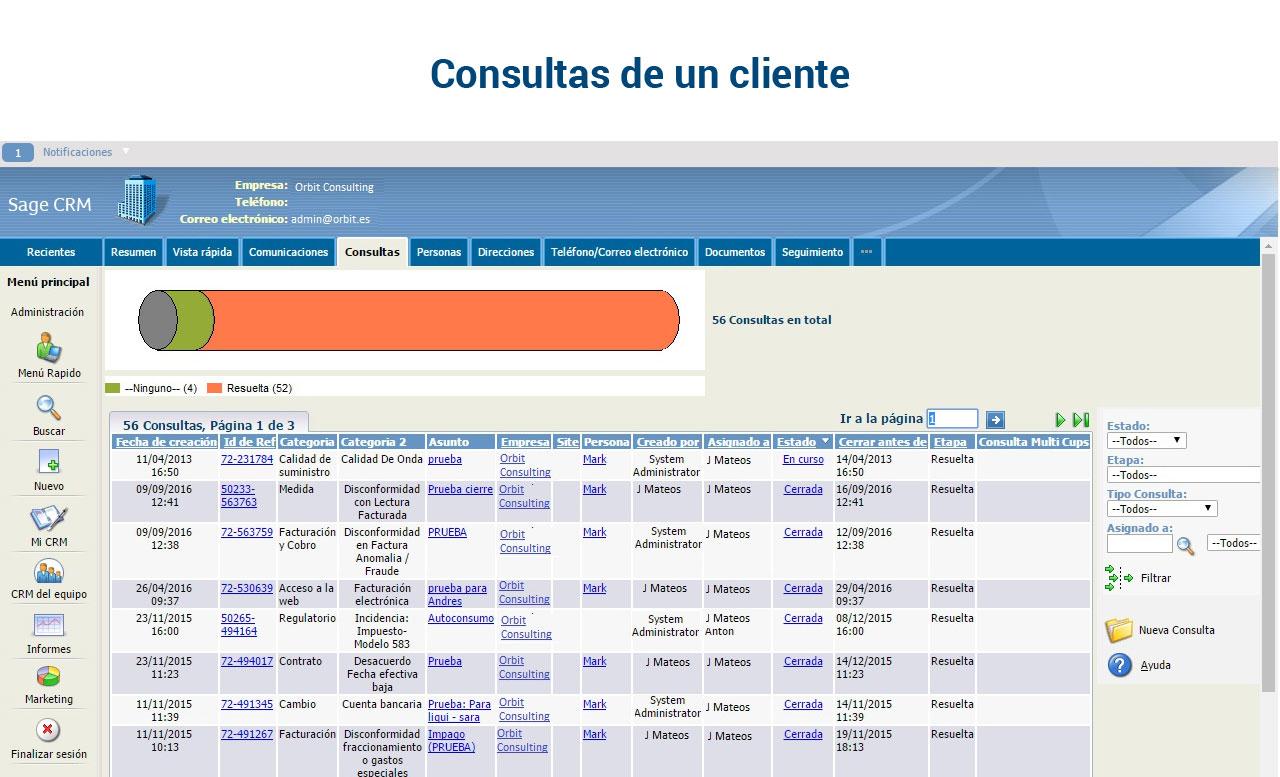Click go-to-page blue arrow button
Viewport: 1280px width, 777px height.
point(995,420)
